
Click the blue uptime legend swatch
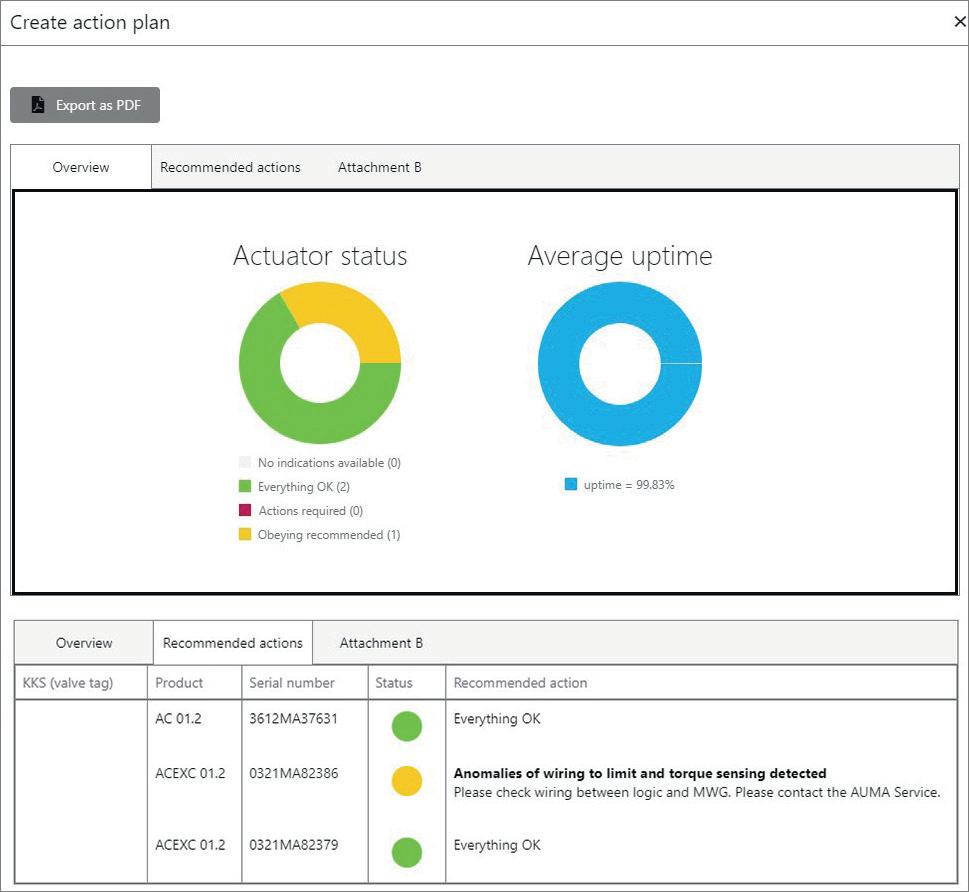tap(570, 484)
